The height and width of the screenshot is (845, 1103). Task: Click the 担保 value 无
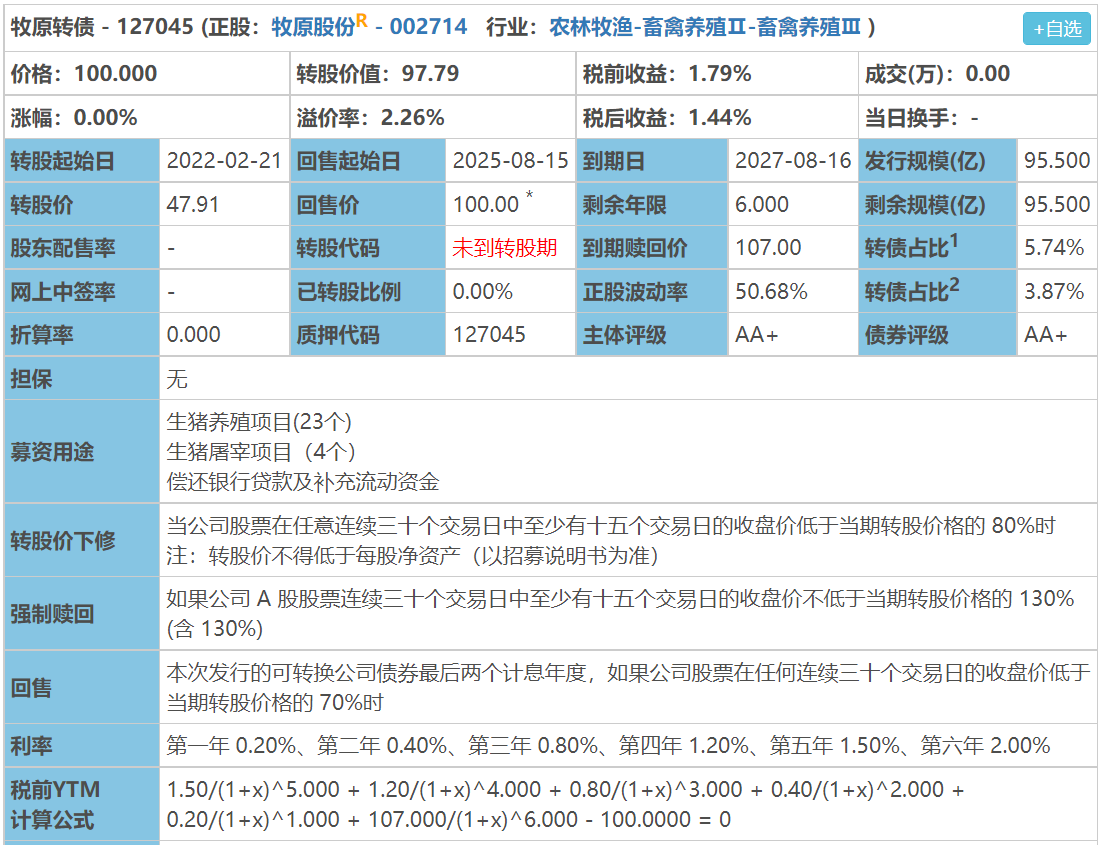click(x=177, y=379)
